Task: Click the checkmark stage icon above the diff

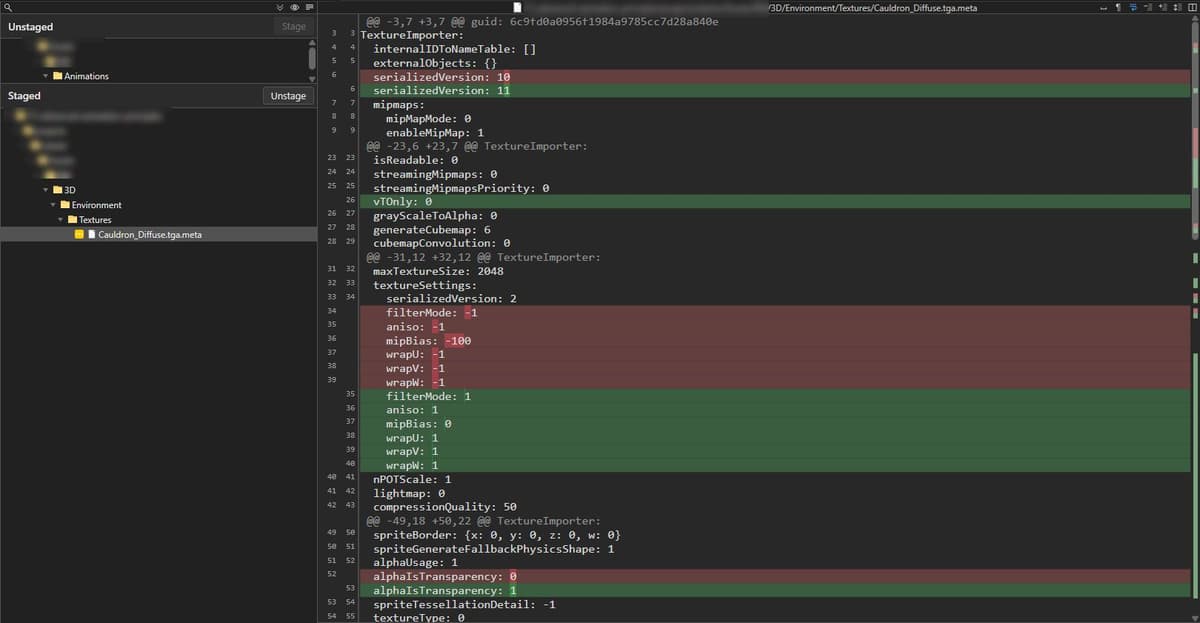Action: 280,6
